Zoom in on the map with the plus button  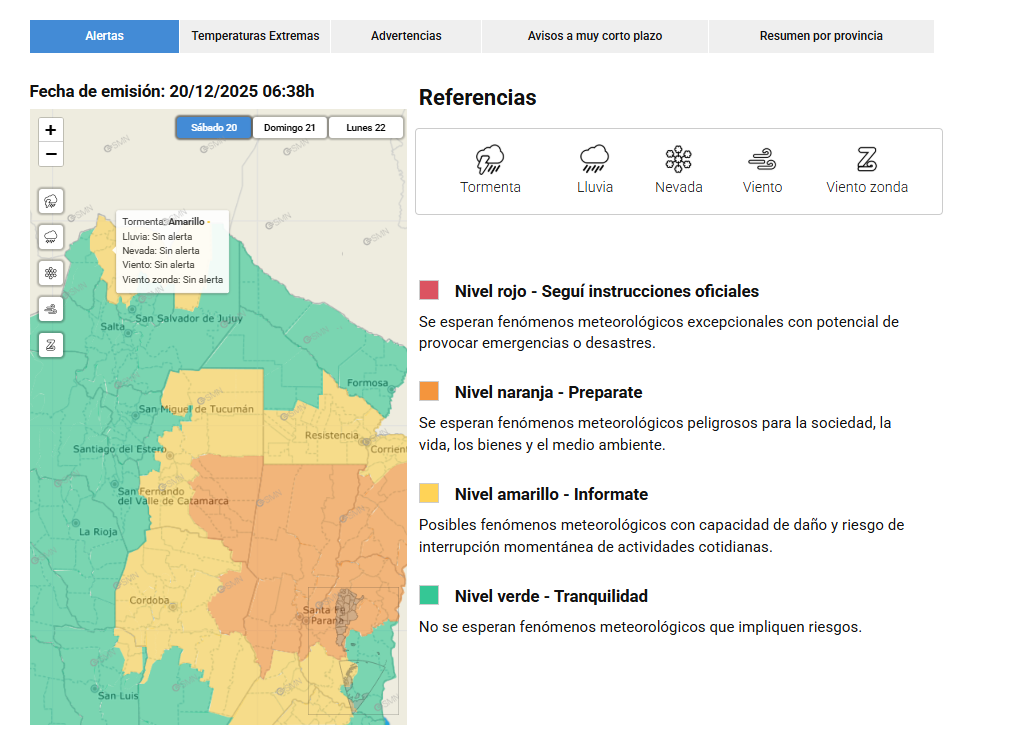(51, 130)
